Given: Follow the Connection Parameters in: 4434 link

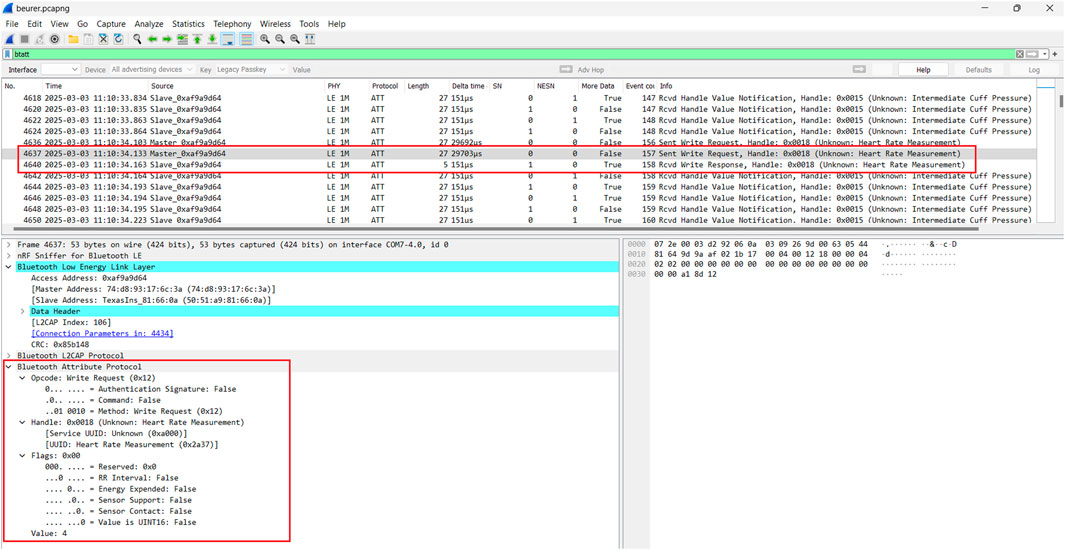Looking at the screenshot, I should [x=103, y=333].
